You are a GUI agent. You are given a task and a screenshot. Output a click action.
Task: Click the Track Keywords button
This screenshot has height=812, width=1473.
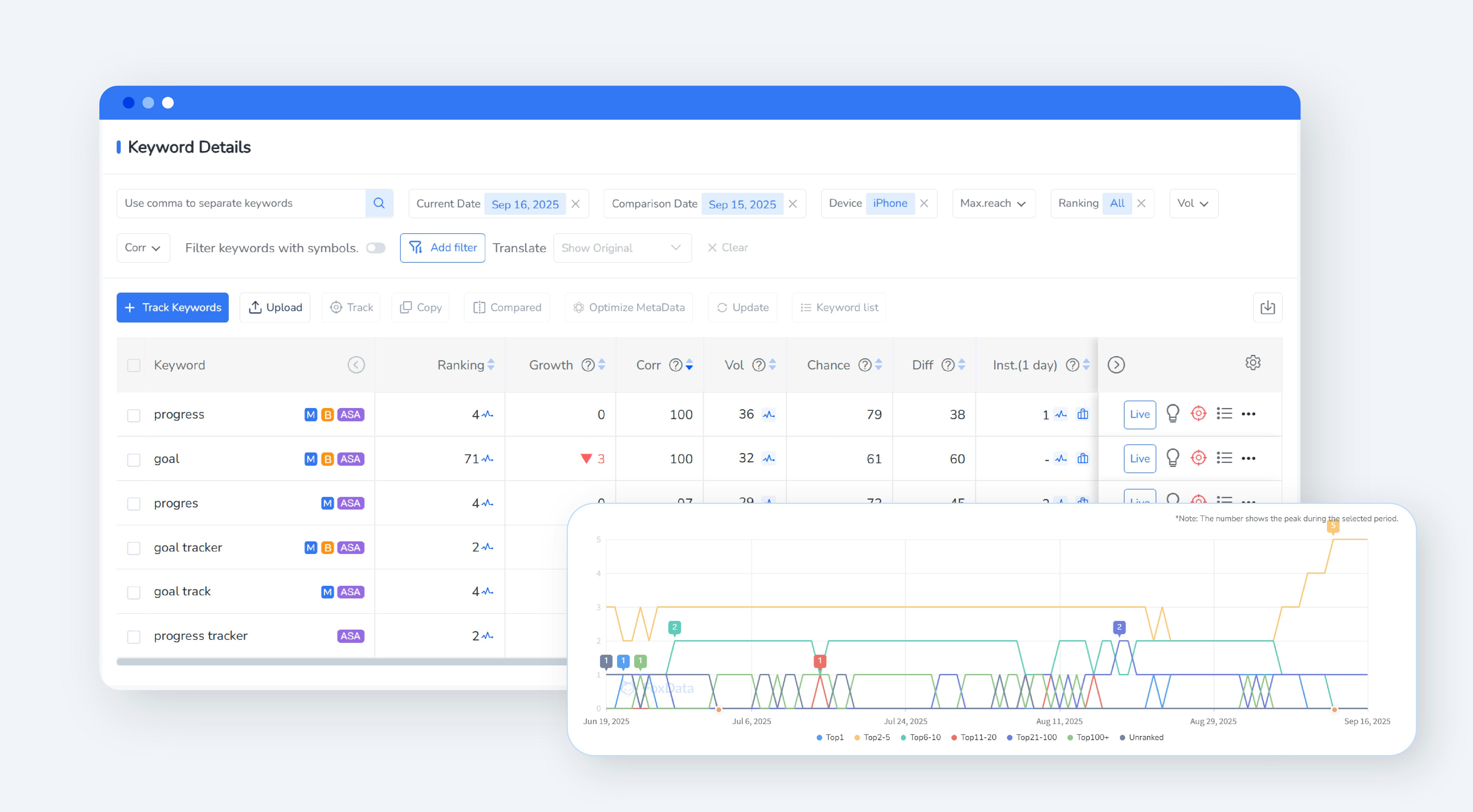pos(172,307)
